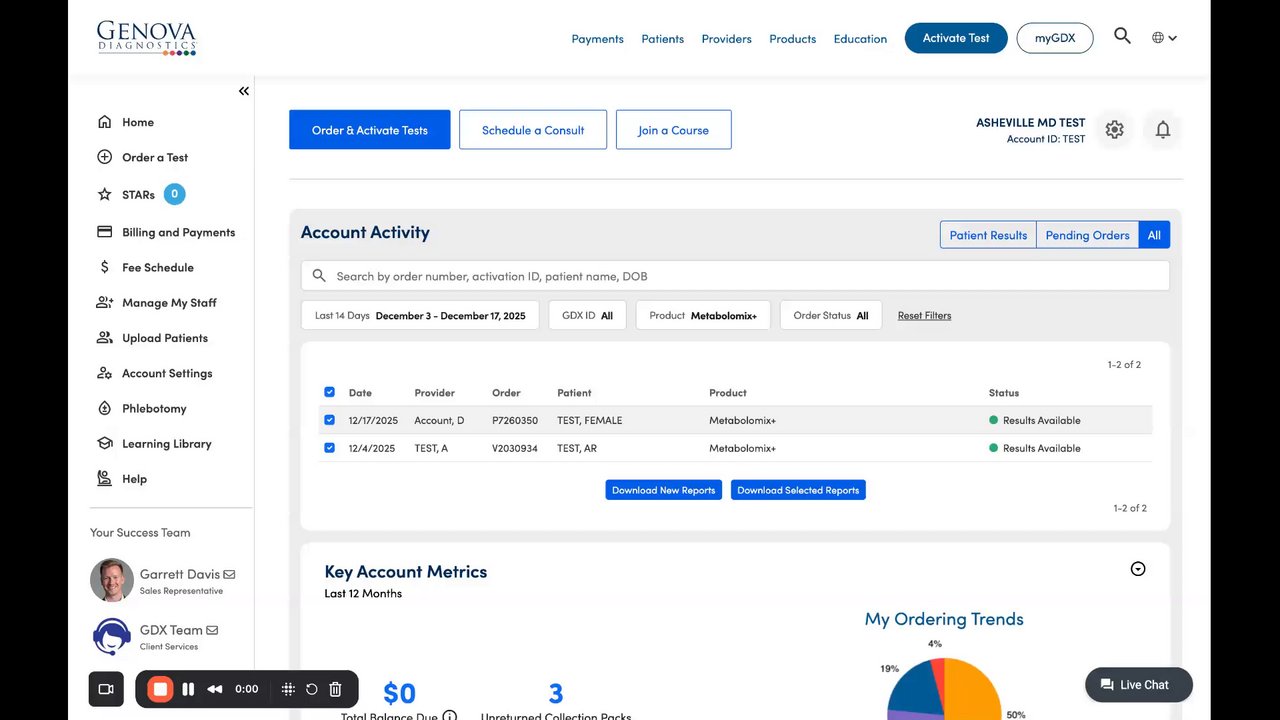Screen dimensions: 1280x720
Task: Click order number V2030934
Action: point(515,448)
